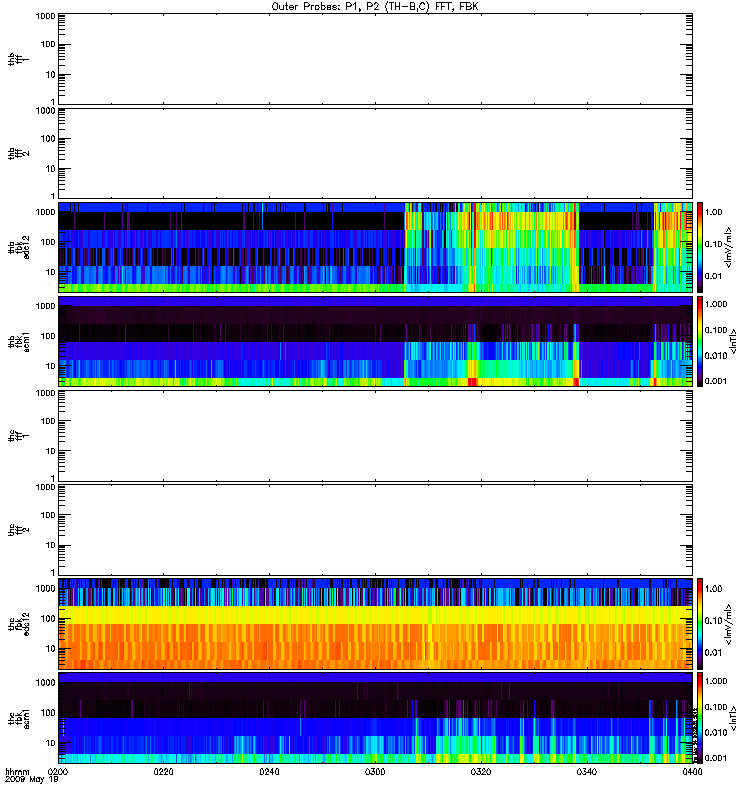This screenshot has width=750, height=800.
Task: Click the 10 y-axis tick of thb fbk edc12 panel
Action: (x=51, y=272)
